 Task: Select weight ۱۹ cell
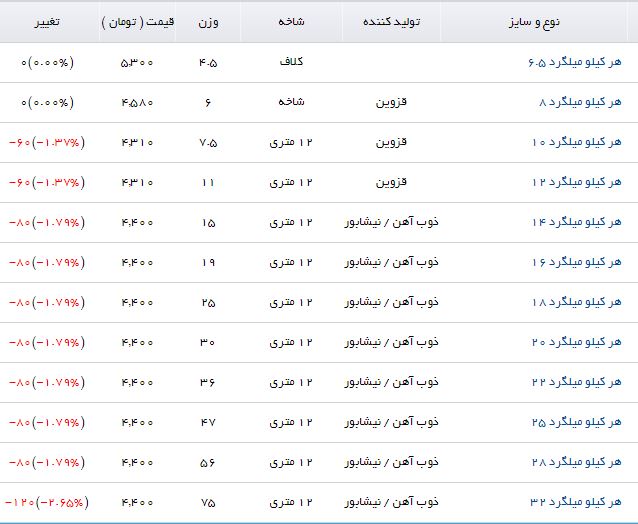click(208, 262)
